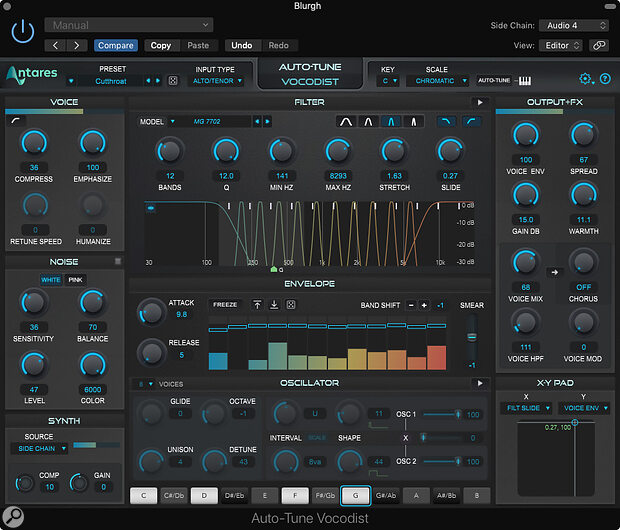Click the Copy button
The image size is (620, 530).
[x=161, y=45]
